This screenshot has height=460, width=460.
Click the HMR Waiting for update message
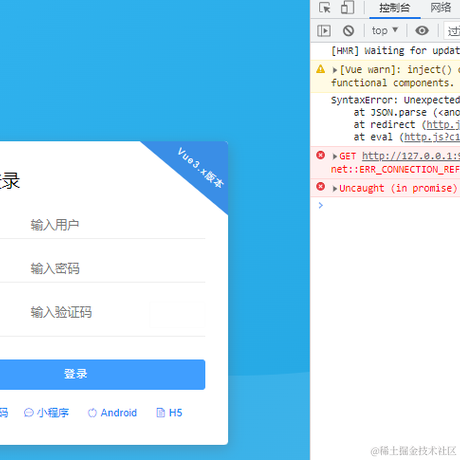395,51
